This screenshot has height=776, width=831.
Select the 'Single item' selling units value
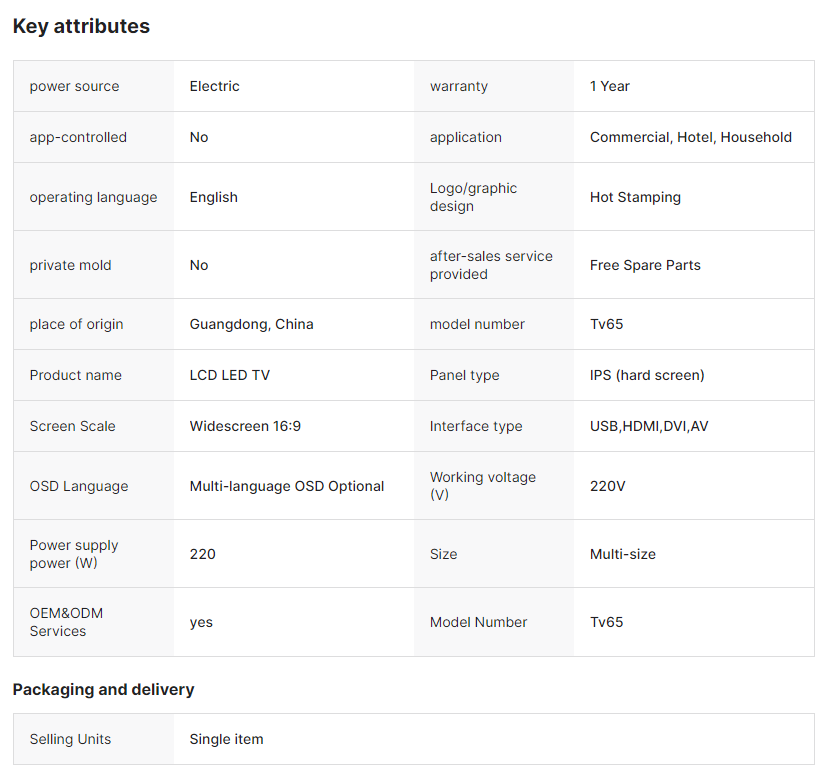pos(226,739)
